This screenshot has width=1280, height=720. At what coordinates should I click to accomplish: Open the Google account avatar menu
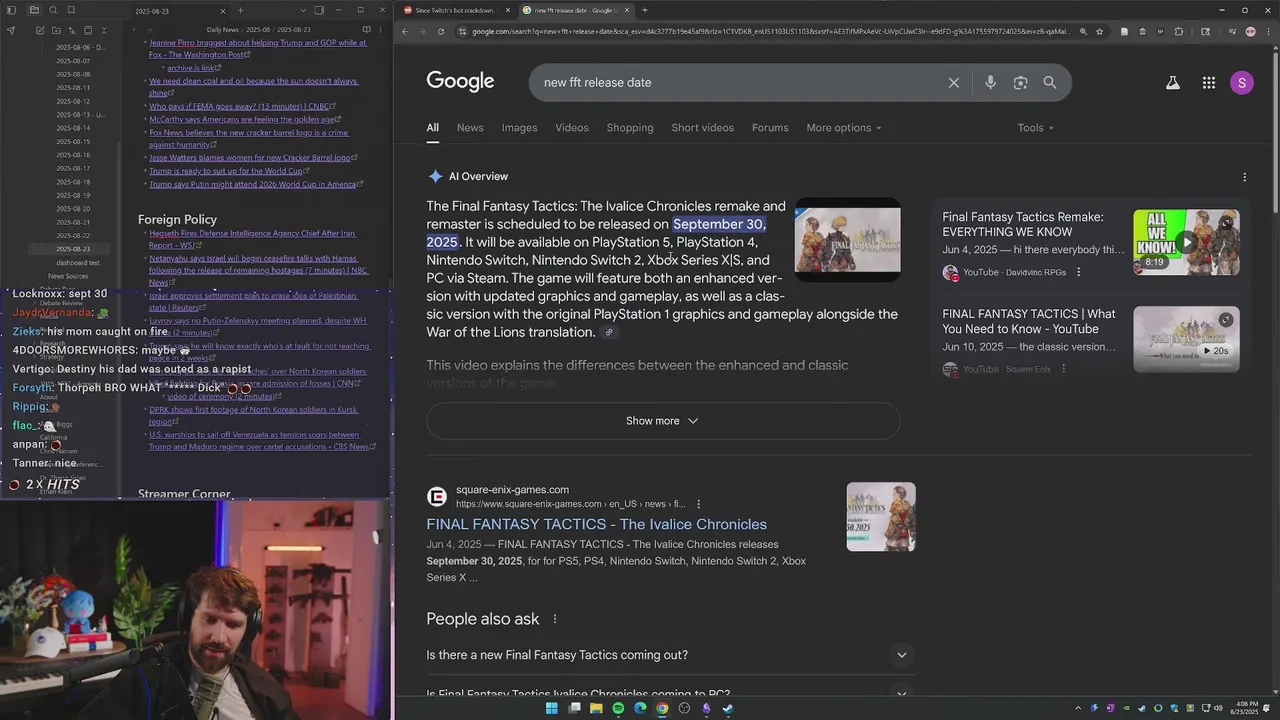click(x=1241, y=83)
